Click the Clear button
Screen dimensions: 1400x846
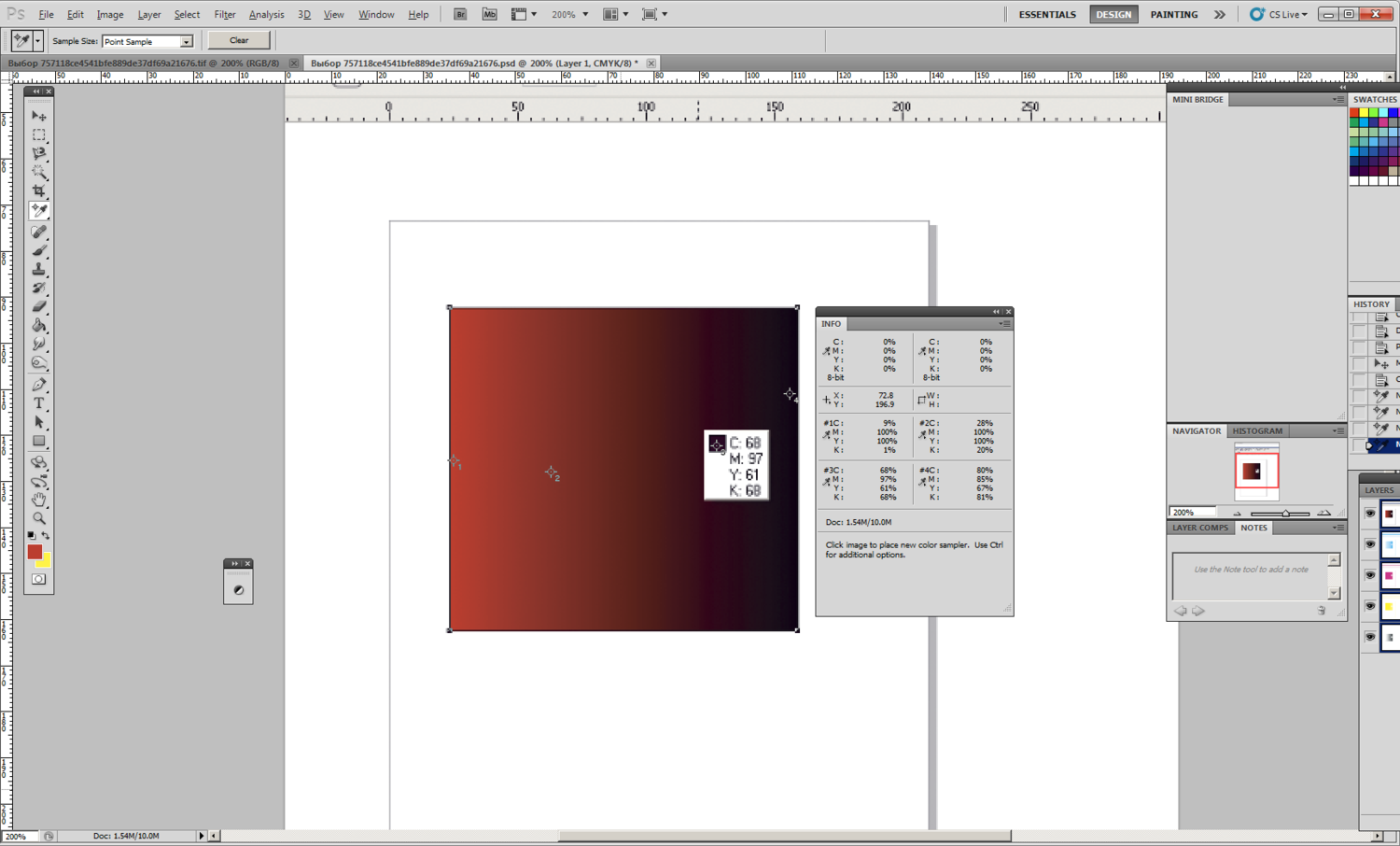tap(239, 40)
